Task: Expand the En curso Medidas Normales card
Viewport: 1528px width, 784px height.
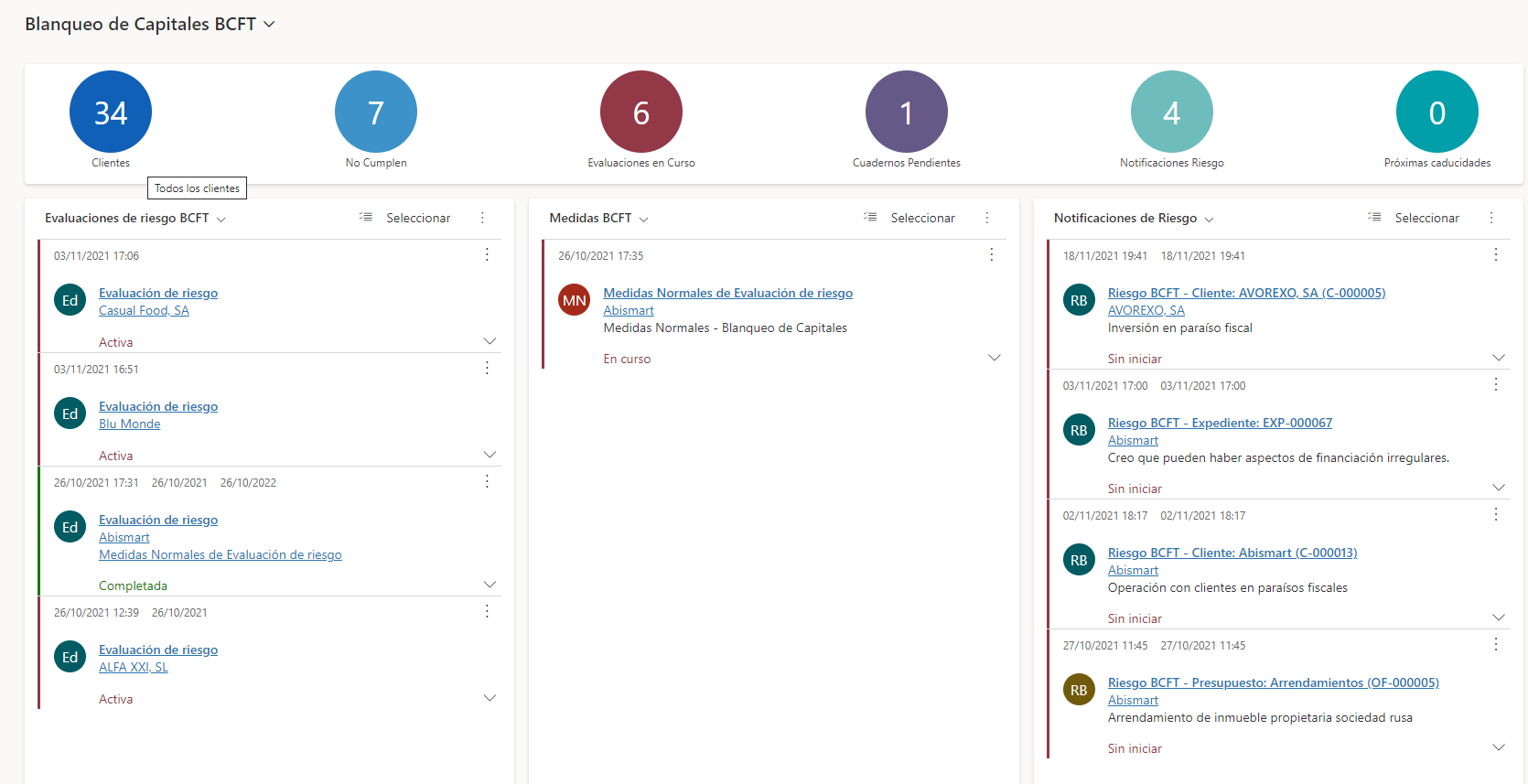Action: (995, 358)
